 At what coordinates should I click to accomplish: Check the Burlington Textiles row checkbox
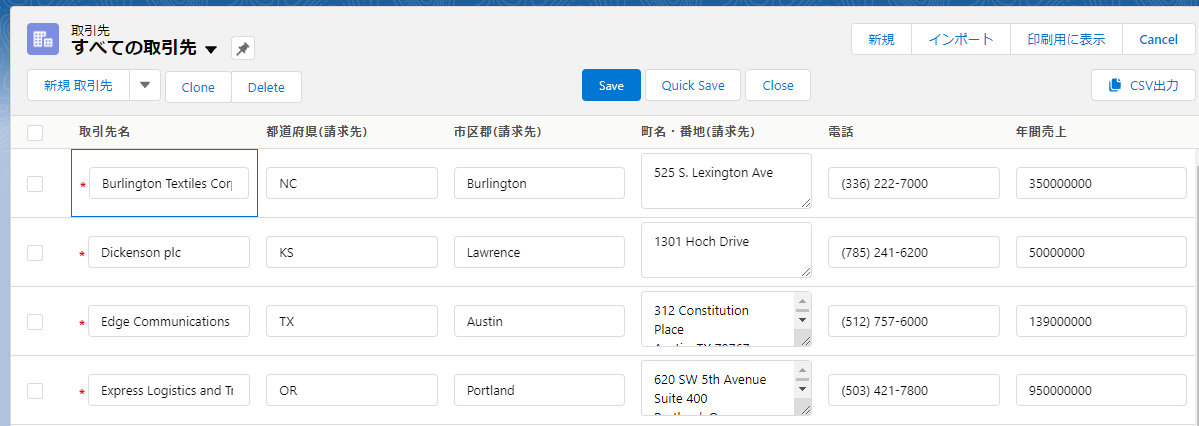pyautogui.click(x=35, y=184)
